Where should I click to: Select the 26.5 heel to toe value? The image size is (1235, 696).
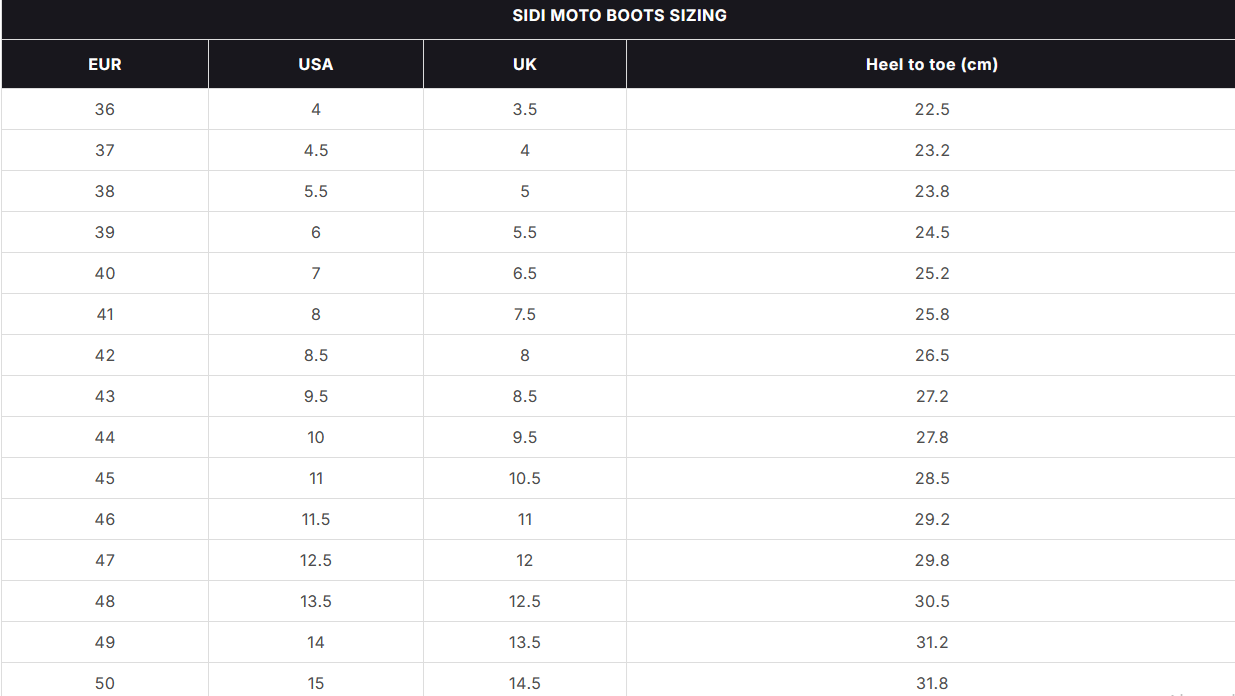coord(931,355)
